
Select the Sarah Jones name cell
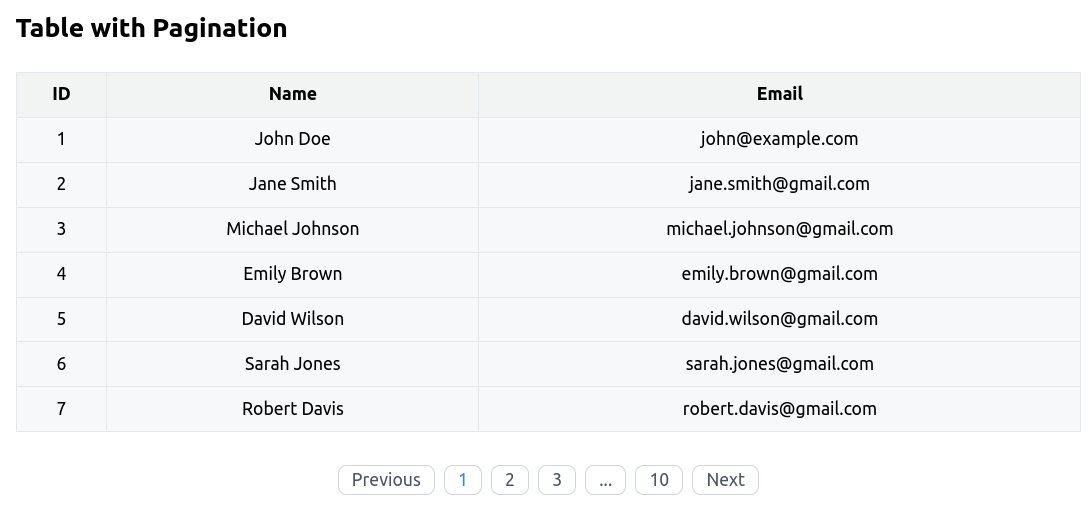click(292, 364)
